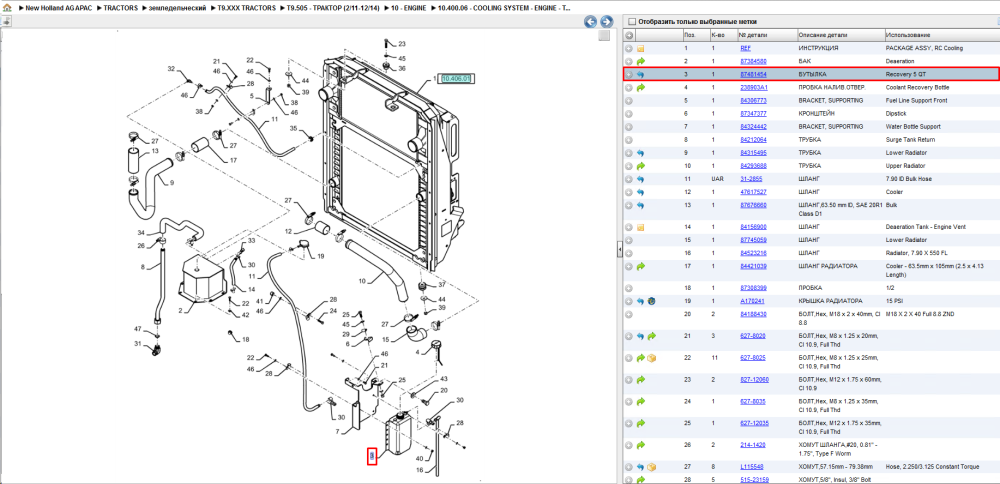Open '10 - ENGINE' breadcrumb
This screenshot has width=1000, height=484.
(x=408, y=8)
